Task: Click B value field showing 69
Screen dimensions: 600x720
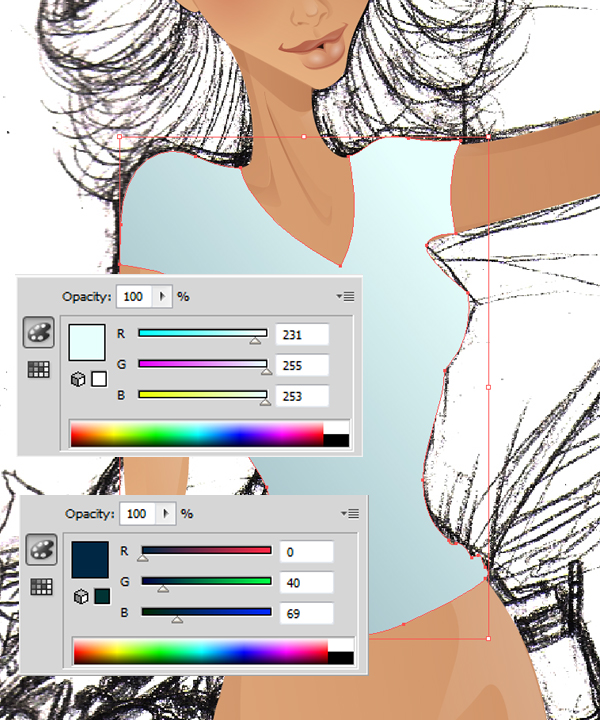Action: point(306,613)
